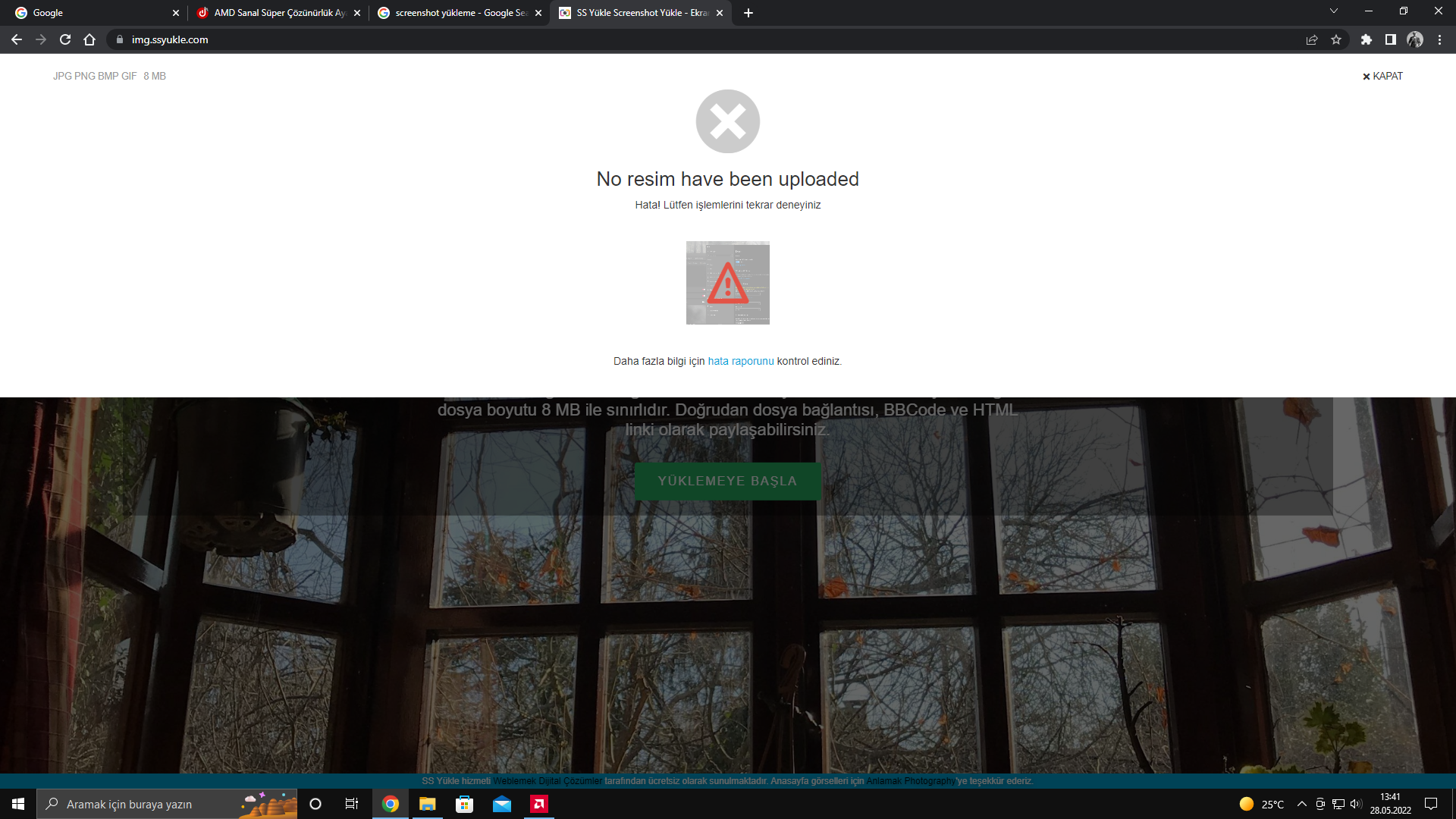Open a new browser tab
The width and height of the screenshot is (1456, 819).
tap(748, 13)
